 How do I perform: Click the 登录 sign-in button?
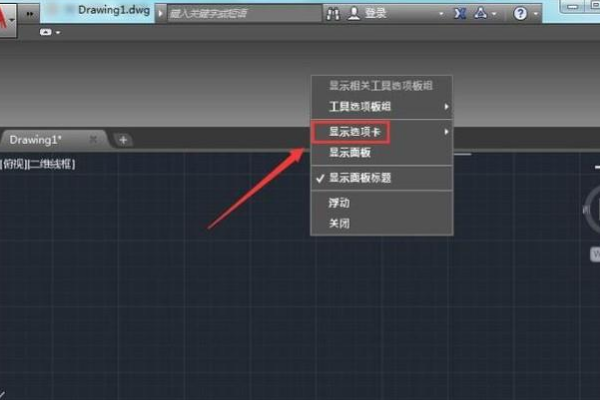coord(368,13)
